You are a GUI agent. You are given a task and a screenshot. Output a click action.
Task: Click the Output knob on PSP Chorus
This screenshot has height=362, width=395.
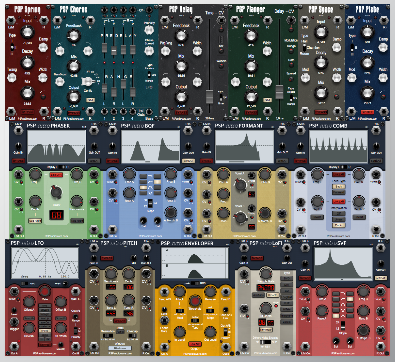pos(74,97)
